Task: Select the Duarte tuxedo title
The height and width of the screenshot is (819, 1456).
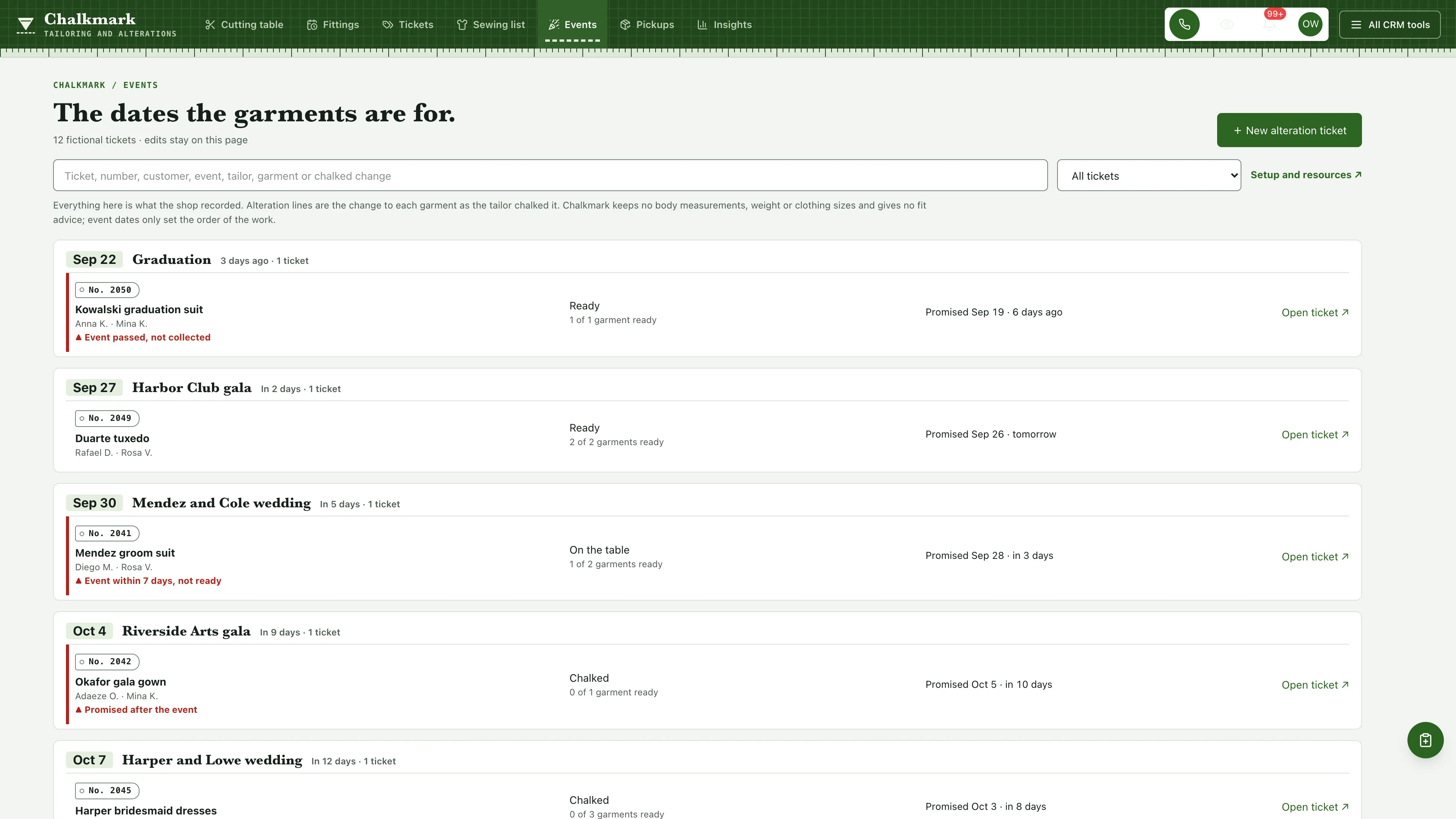Action: 113,438
